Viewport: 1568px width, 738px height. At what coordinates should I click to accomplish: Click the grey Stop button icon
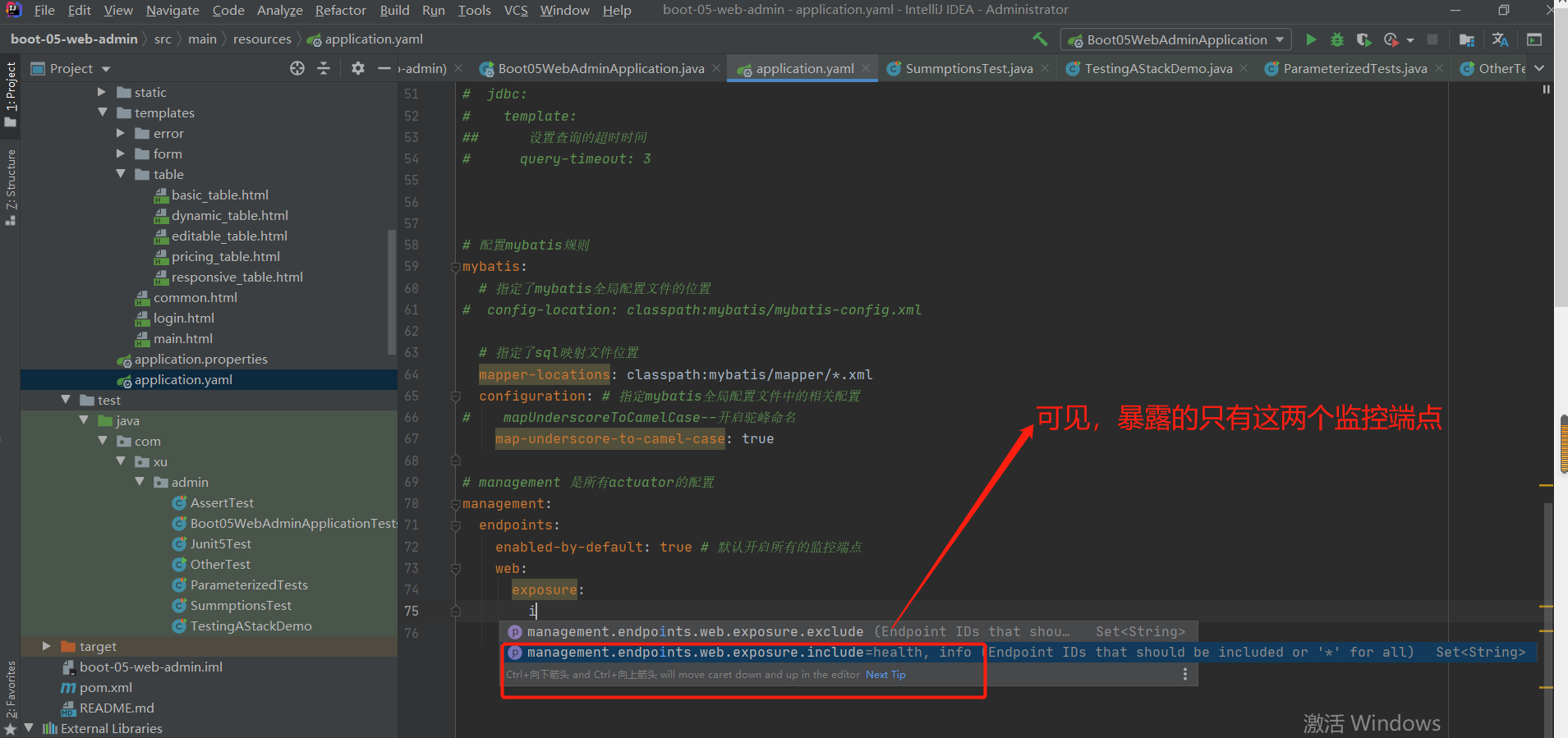click(x=1432, y=39)
